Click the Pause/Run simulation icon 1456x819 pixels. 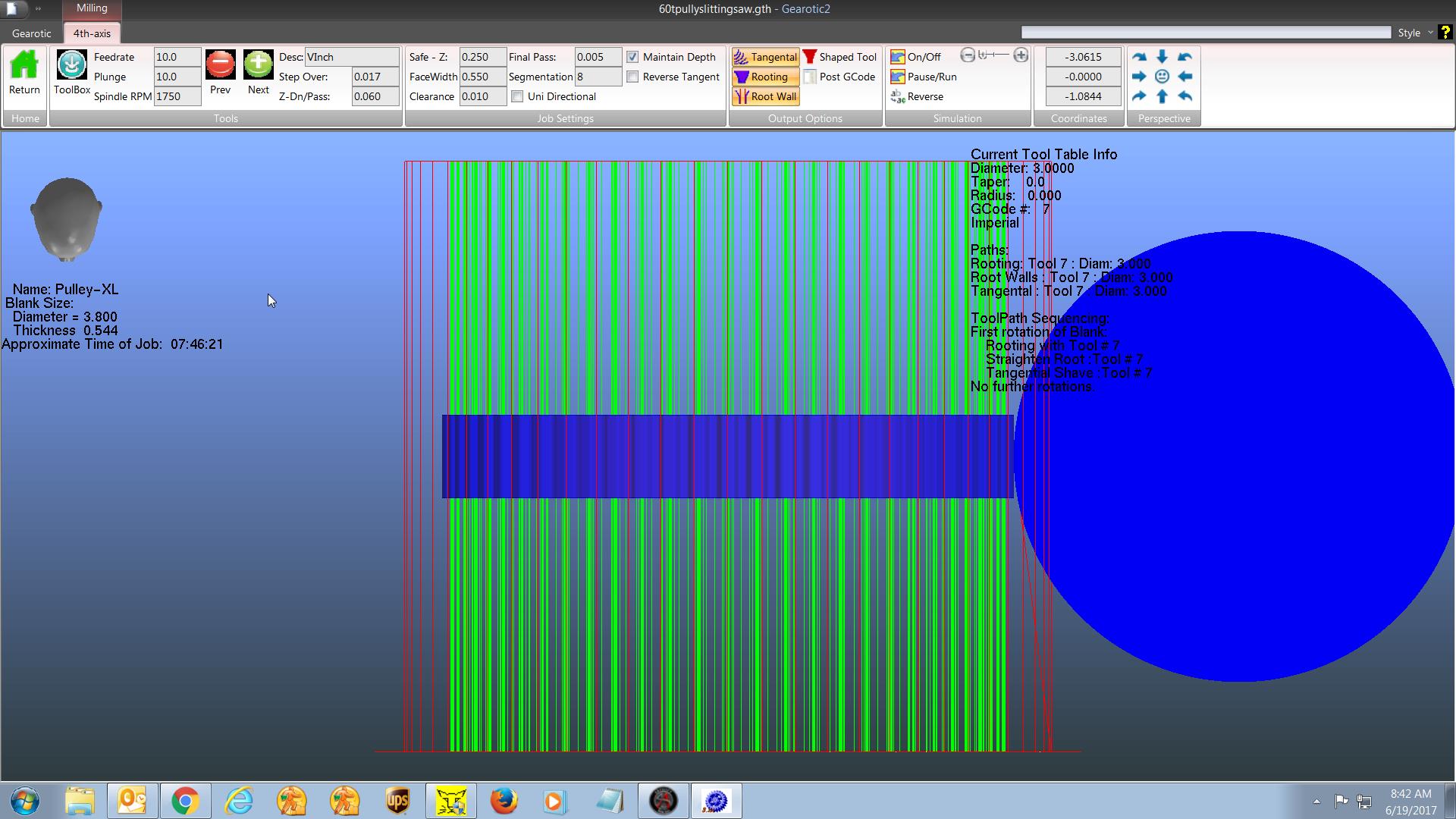[898, 77]
